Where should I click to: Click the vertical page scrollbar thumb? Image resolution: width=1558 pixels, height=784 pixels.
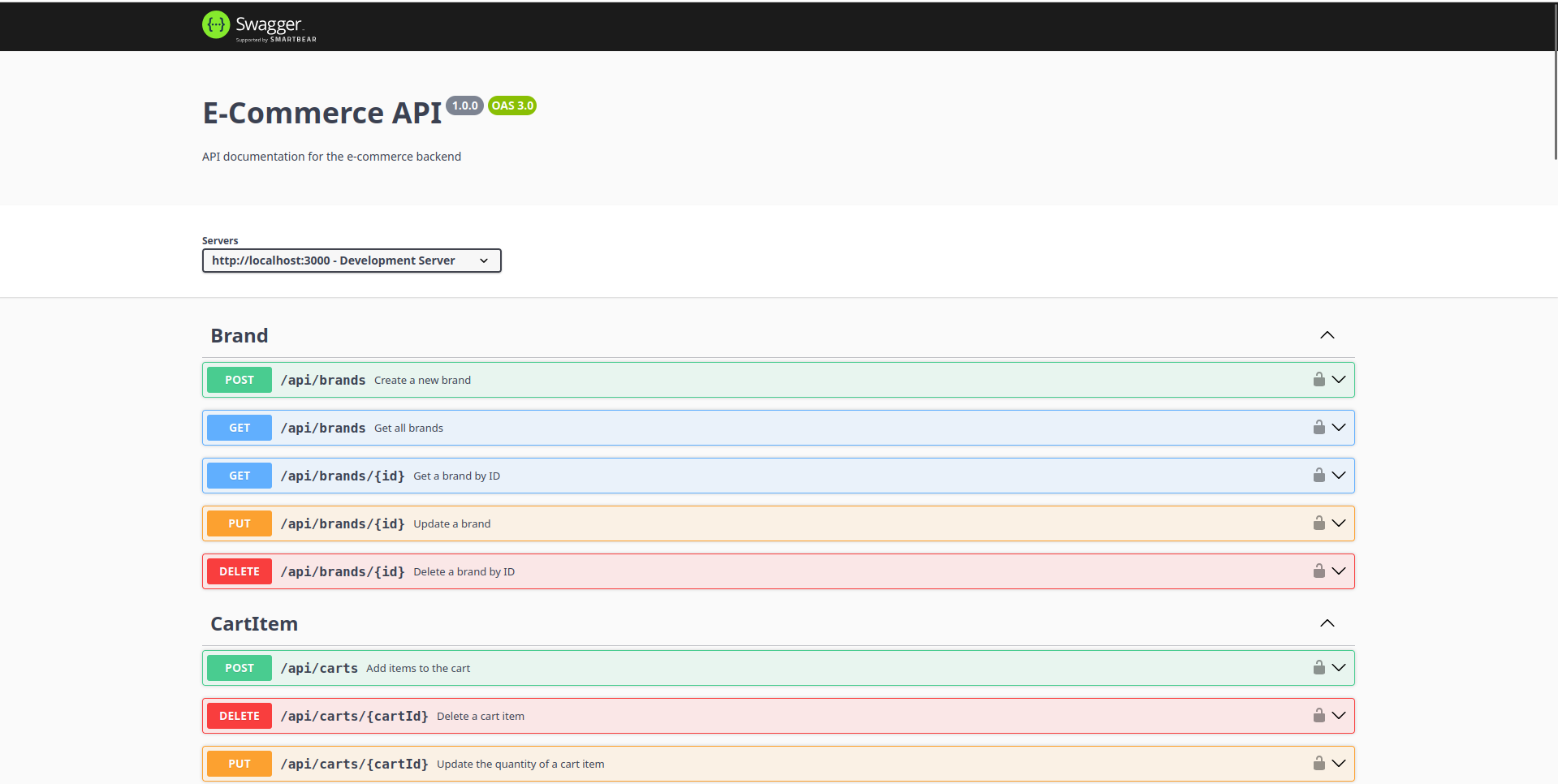(1555, 80)
